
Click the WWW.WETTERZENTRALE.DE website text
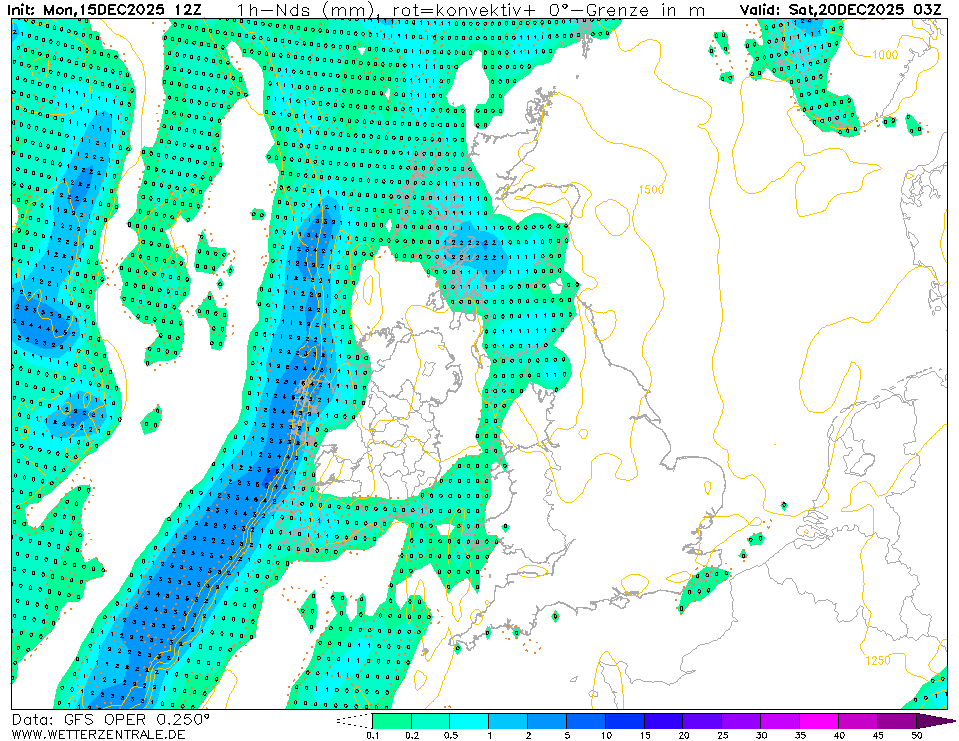pos(98,734)
